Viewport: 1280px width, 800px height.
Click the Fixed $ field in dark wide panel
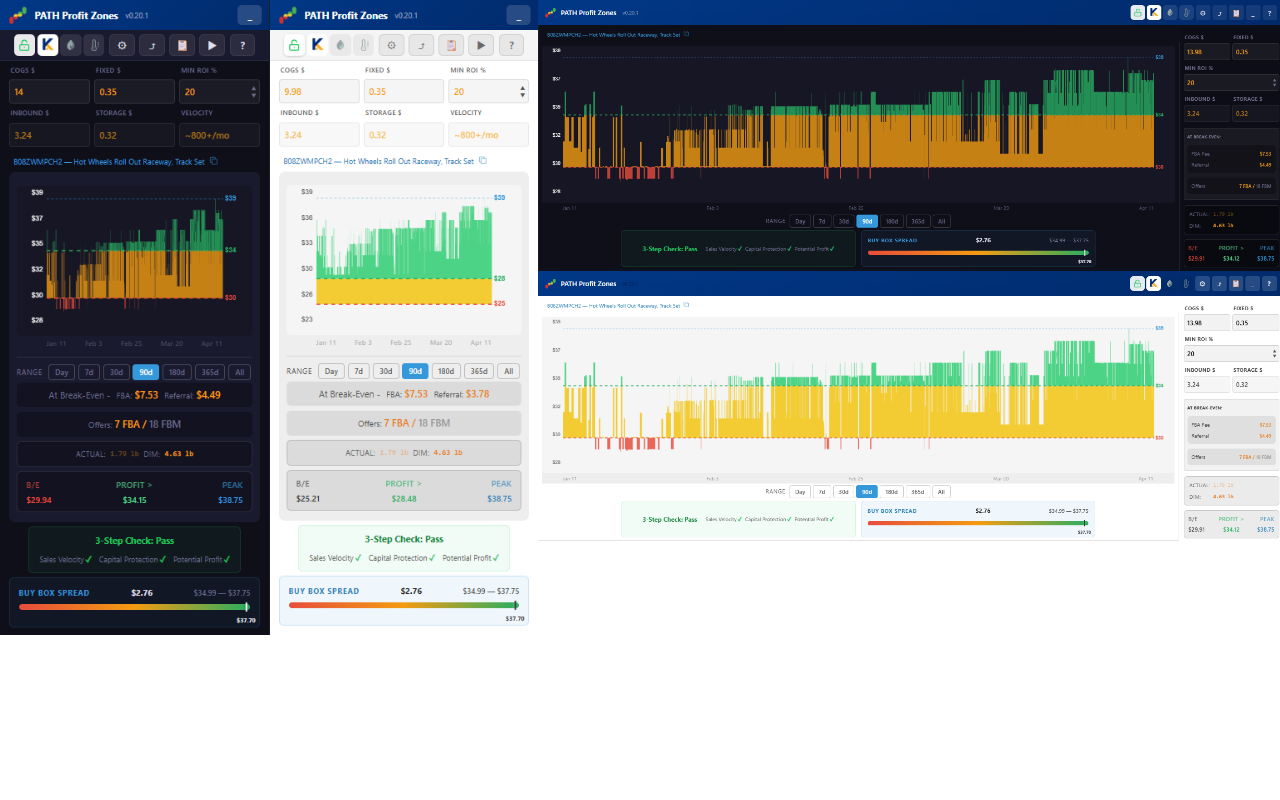(x=1256, y=51)
